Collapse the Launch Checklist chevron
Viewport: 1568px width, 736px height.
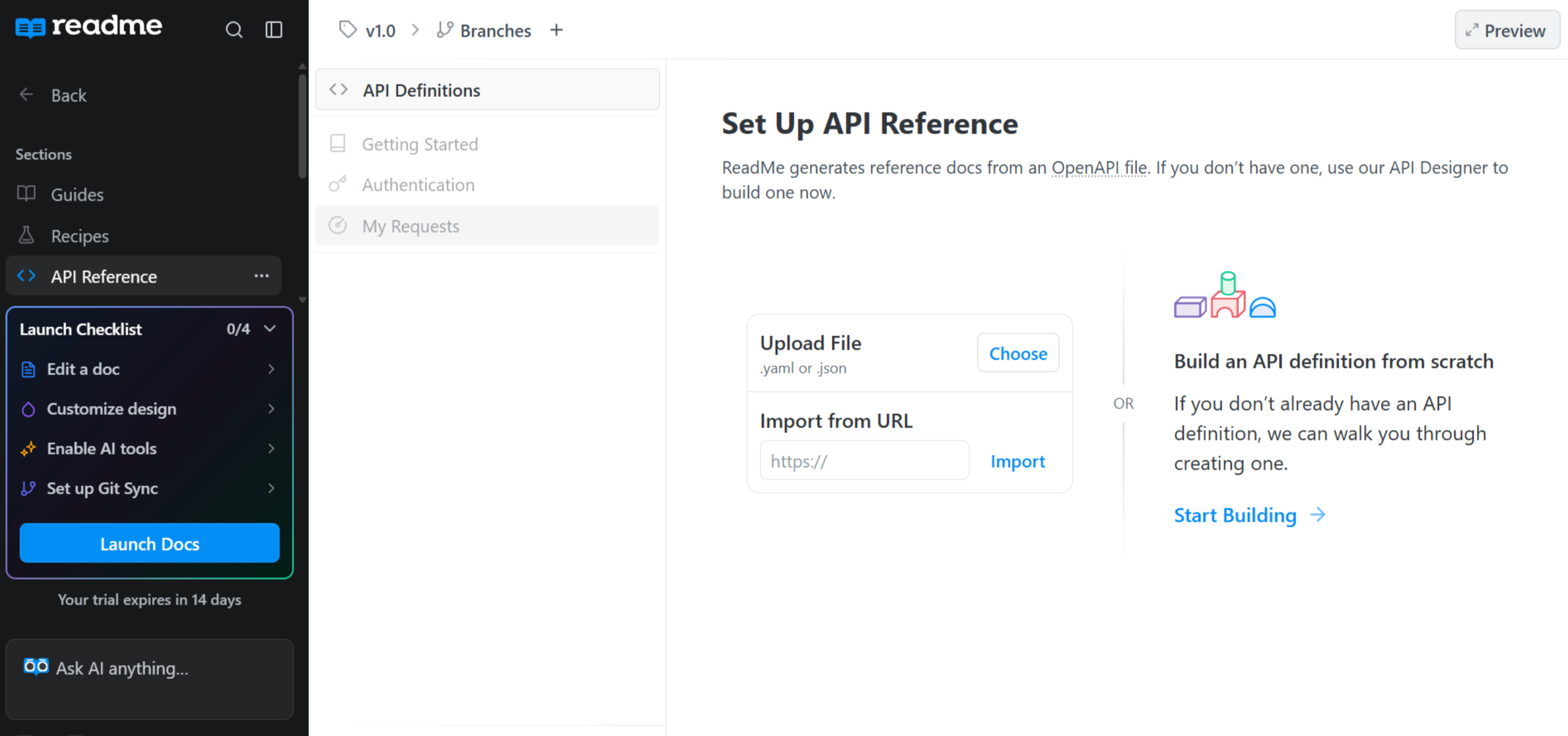270,329
